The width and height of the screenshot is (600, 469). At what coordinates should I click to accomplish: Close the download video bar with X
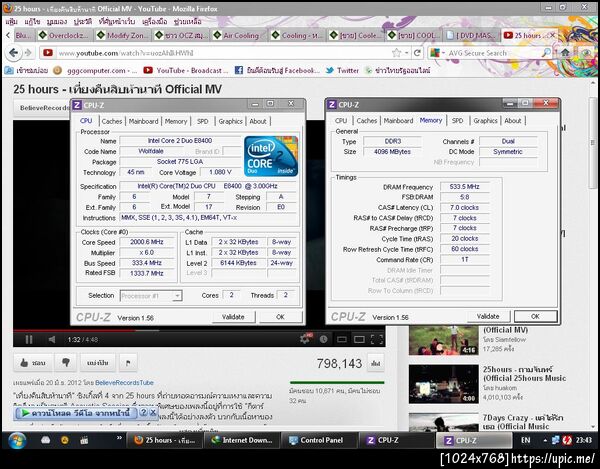tap(153, 412)
